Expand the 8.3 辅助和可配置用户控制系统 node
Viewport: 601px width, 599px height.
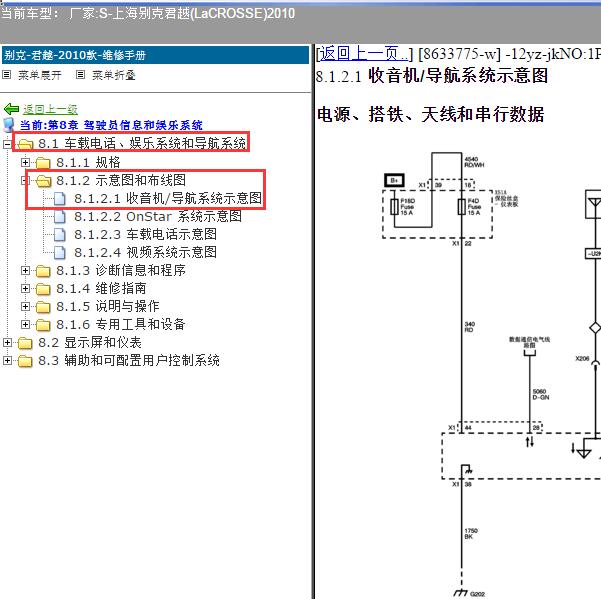7,361
